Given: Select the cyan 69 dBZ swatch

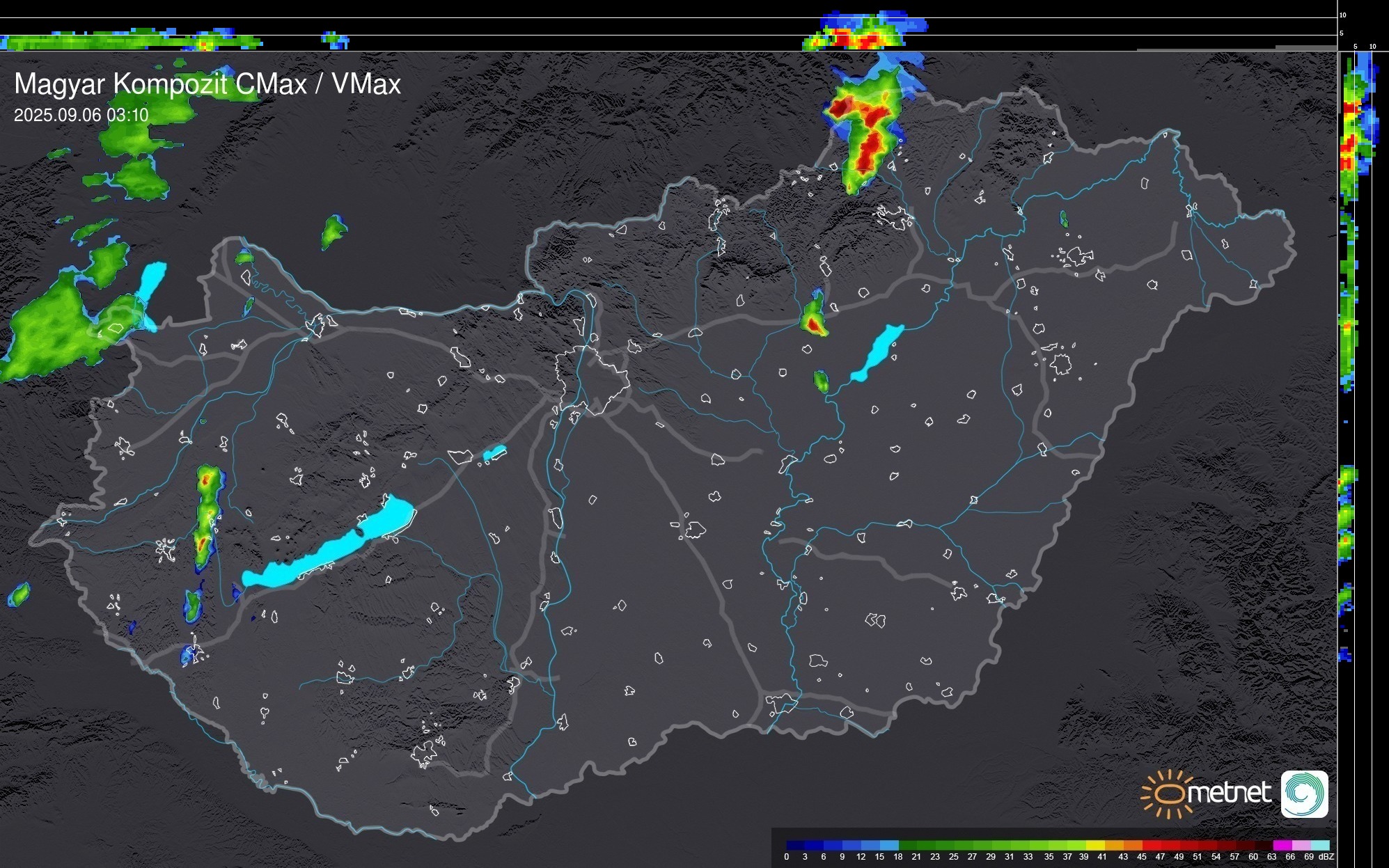Looking at the screenshot, I should tap(1320, 845).
